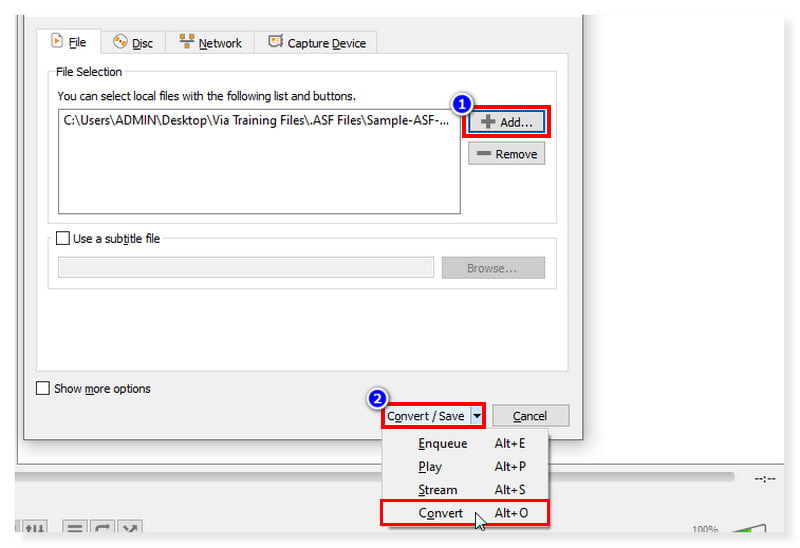Switch to the Disc tab
Viewport: 800px width, 548px height.
[x=133, y=43]
